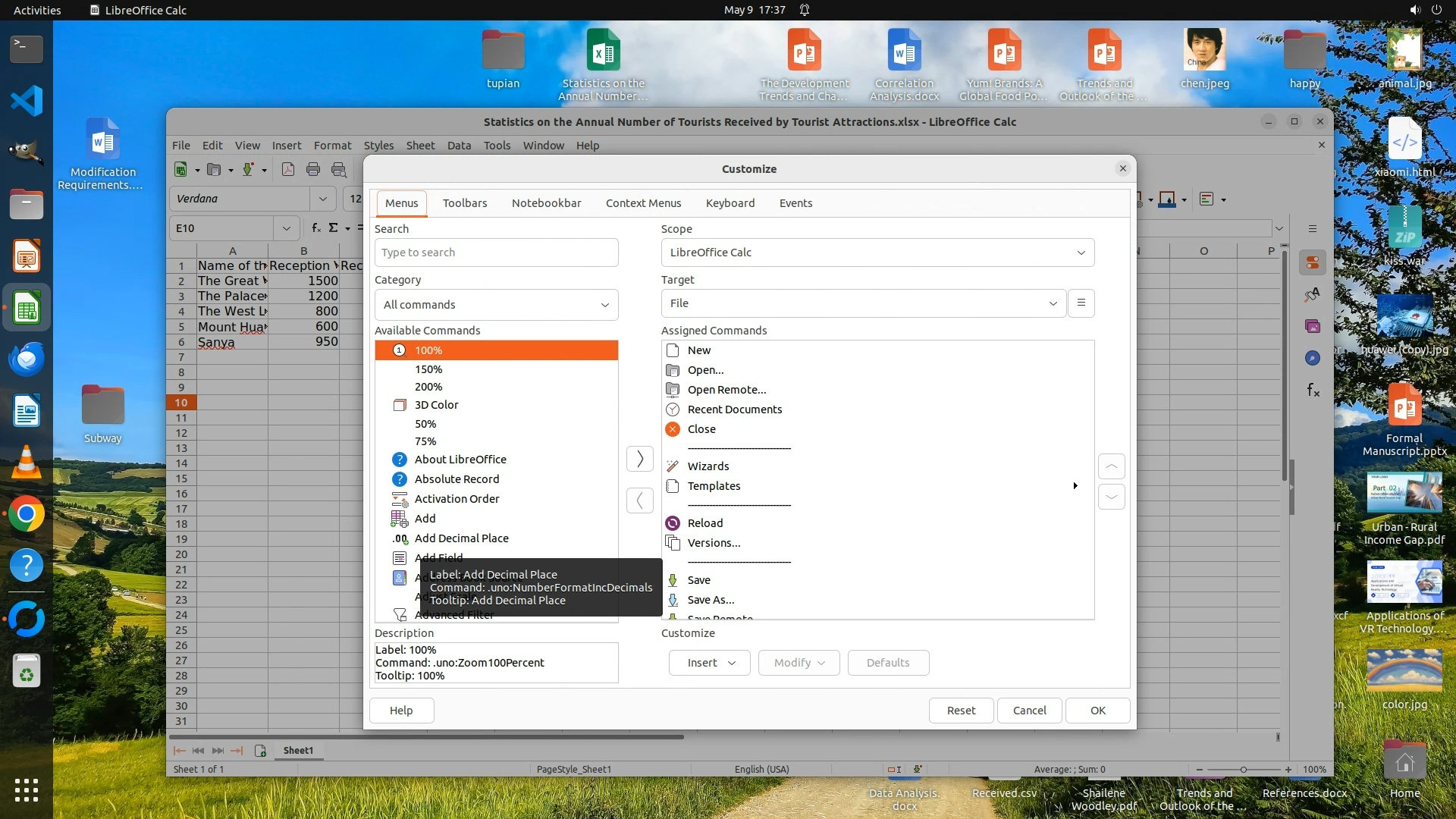Open the Insert dropdown button
The image size is (1456, 819).
click(709, 663)
